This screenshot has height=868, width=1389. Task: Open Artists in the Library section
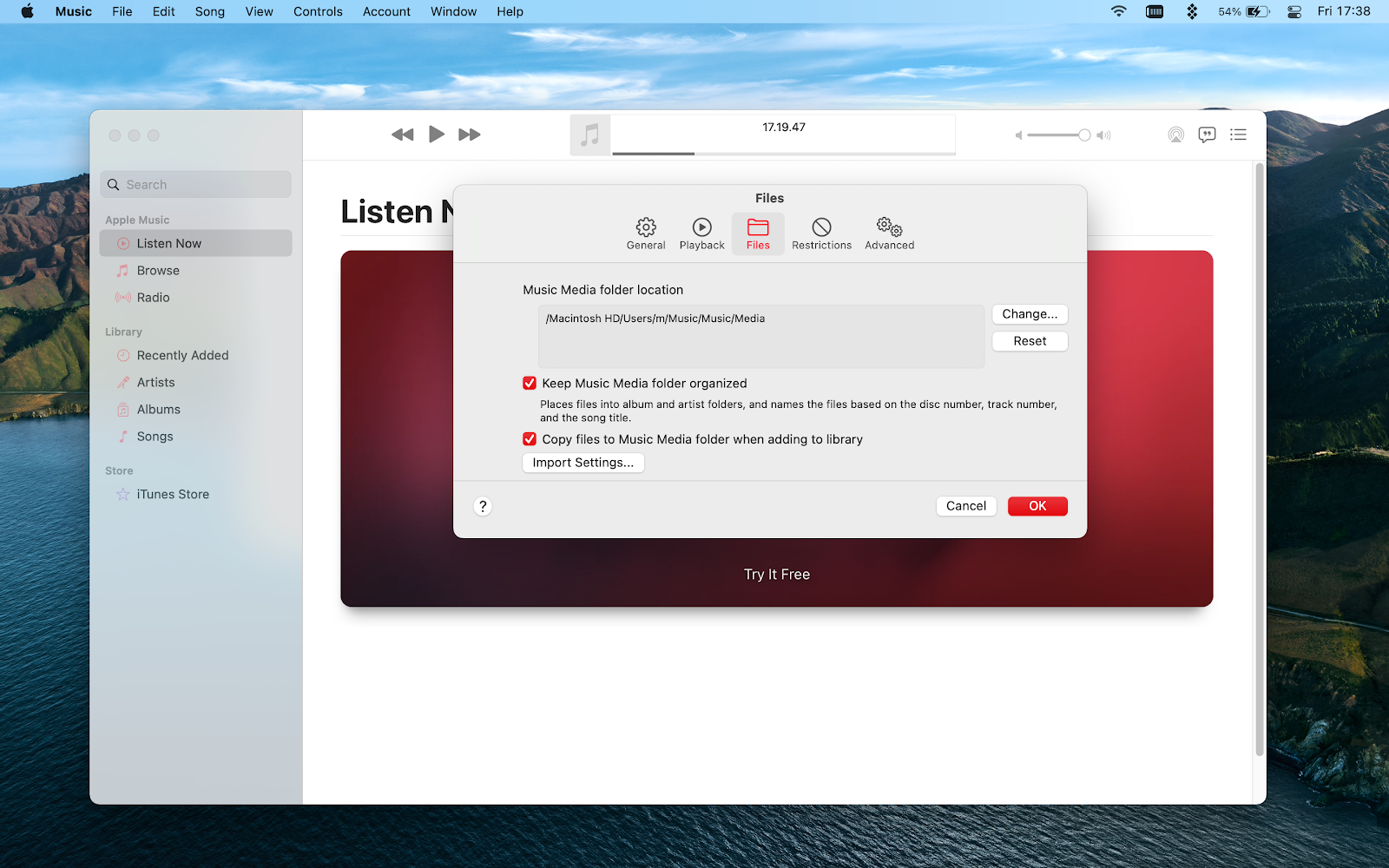195,383
